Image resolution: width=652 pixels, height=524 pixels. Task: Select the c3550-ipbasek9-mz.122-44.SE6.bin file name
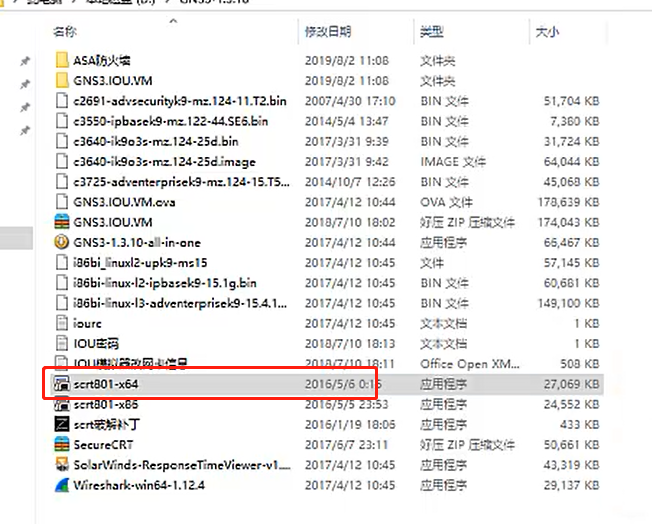tap(170, 121)
